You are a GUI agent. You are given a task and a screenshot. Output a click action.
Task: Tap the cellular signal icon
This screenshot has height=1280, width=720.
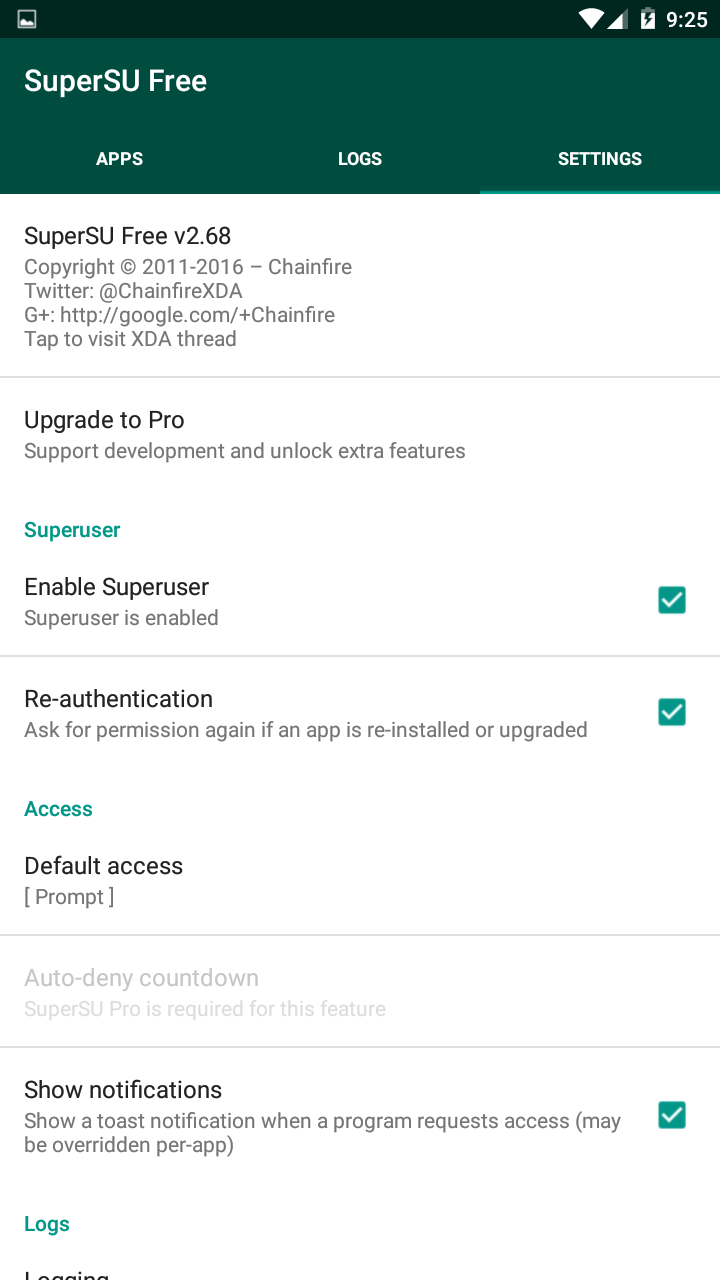pos(618,19)
